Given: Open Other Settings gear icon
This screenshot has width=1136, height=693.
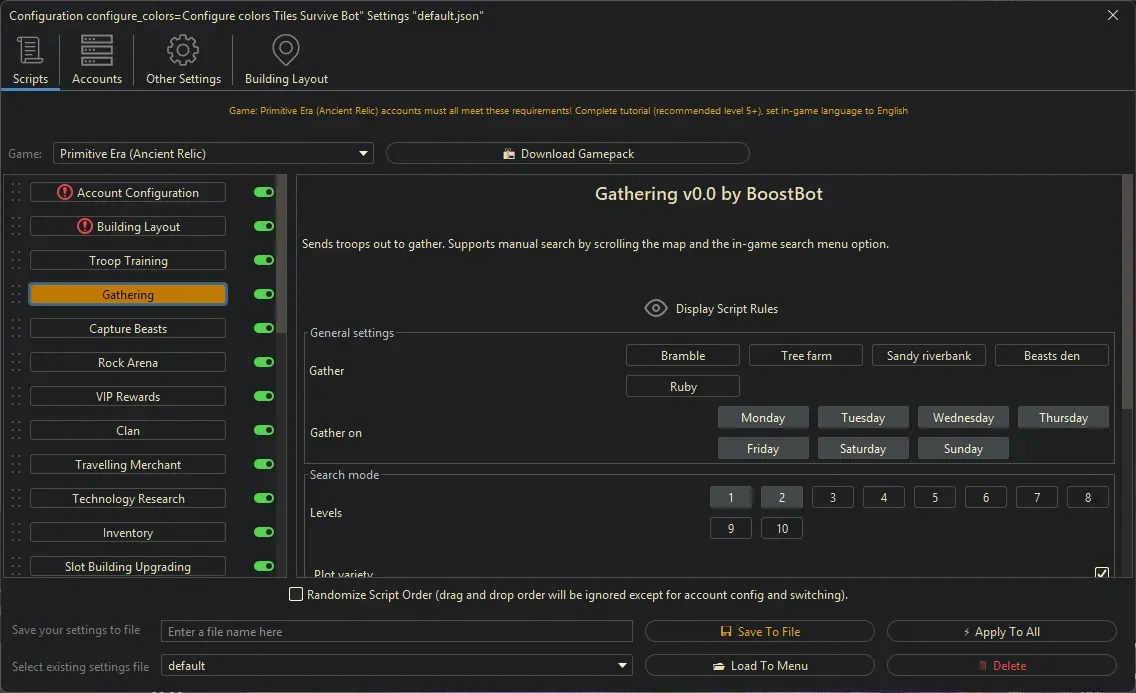Looking at the screenshot, I should 183,50.
